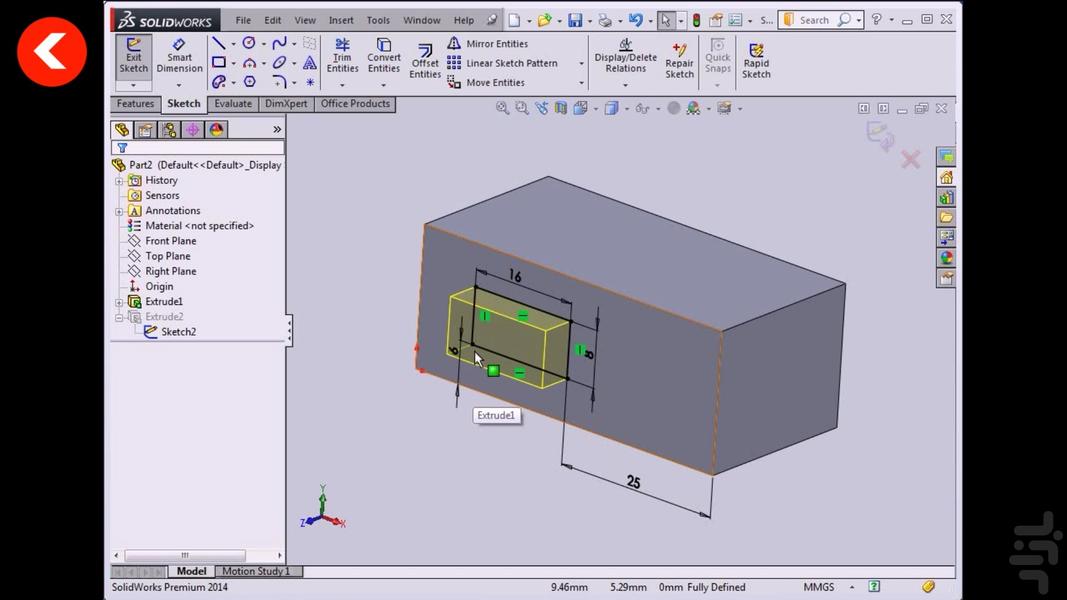The width and height of the screenshot is (1067, 600).
Task: Switch to the Motion Study 1 tab
Action: click(x=258, y=571)
